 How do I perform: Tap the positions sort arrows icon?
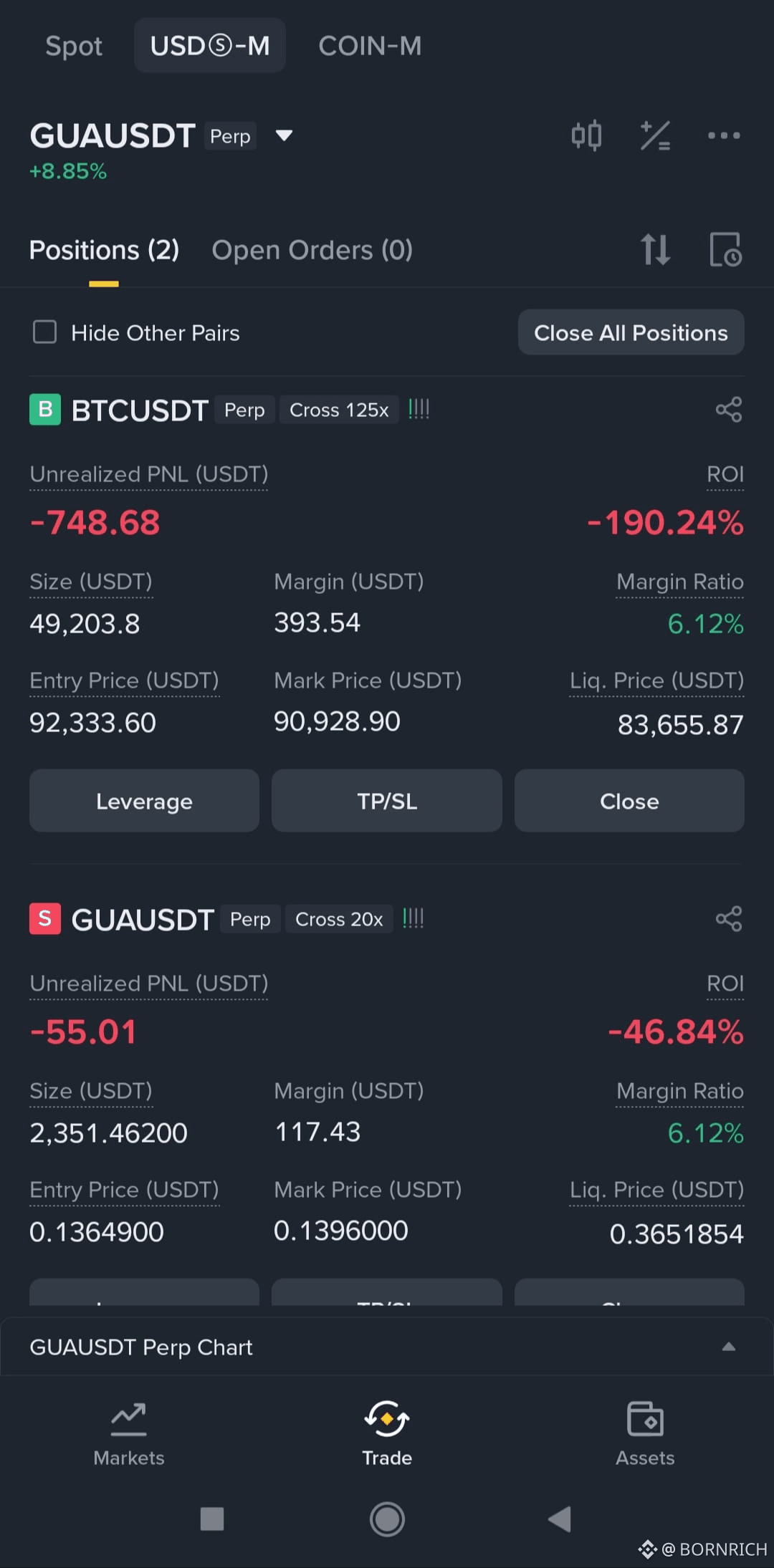[655, 250]
